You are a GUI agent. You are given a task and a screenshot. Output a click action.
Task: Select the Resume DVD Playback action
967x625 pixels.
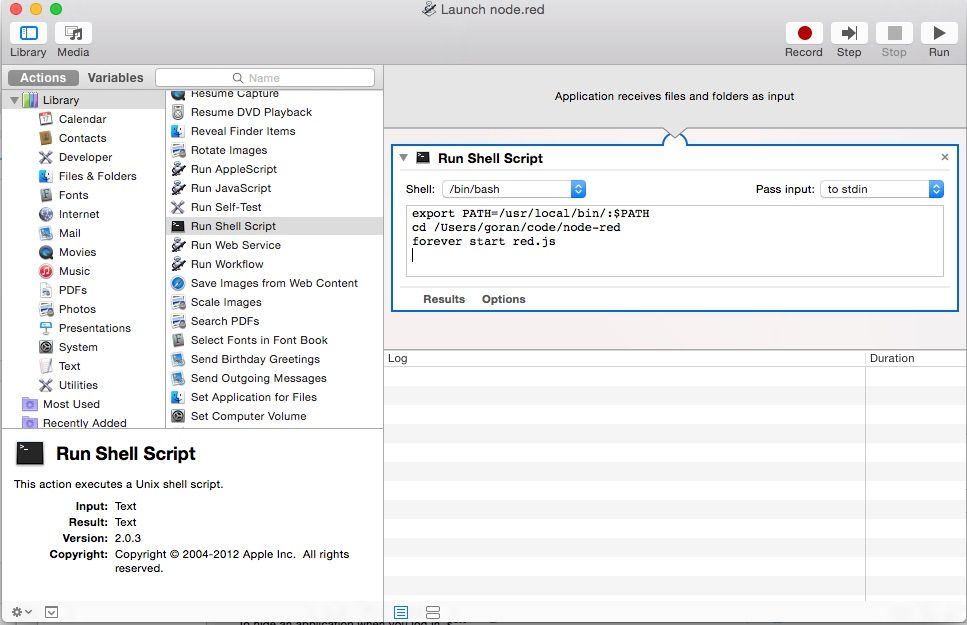tap(251, 112)
